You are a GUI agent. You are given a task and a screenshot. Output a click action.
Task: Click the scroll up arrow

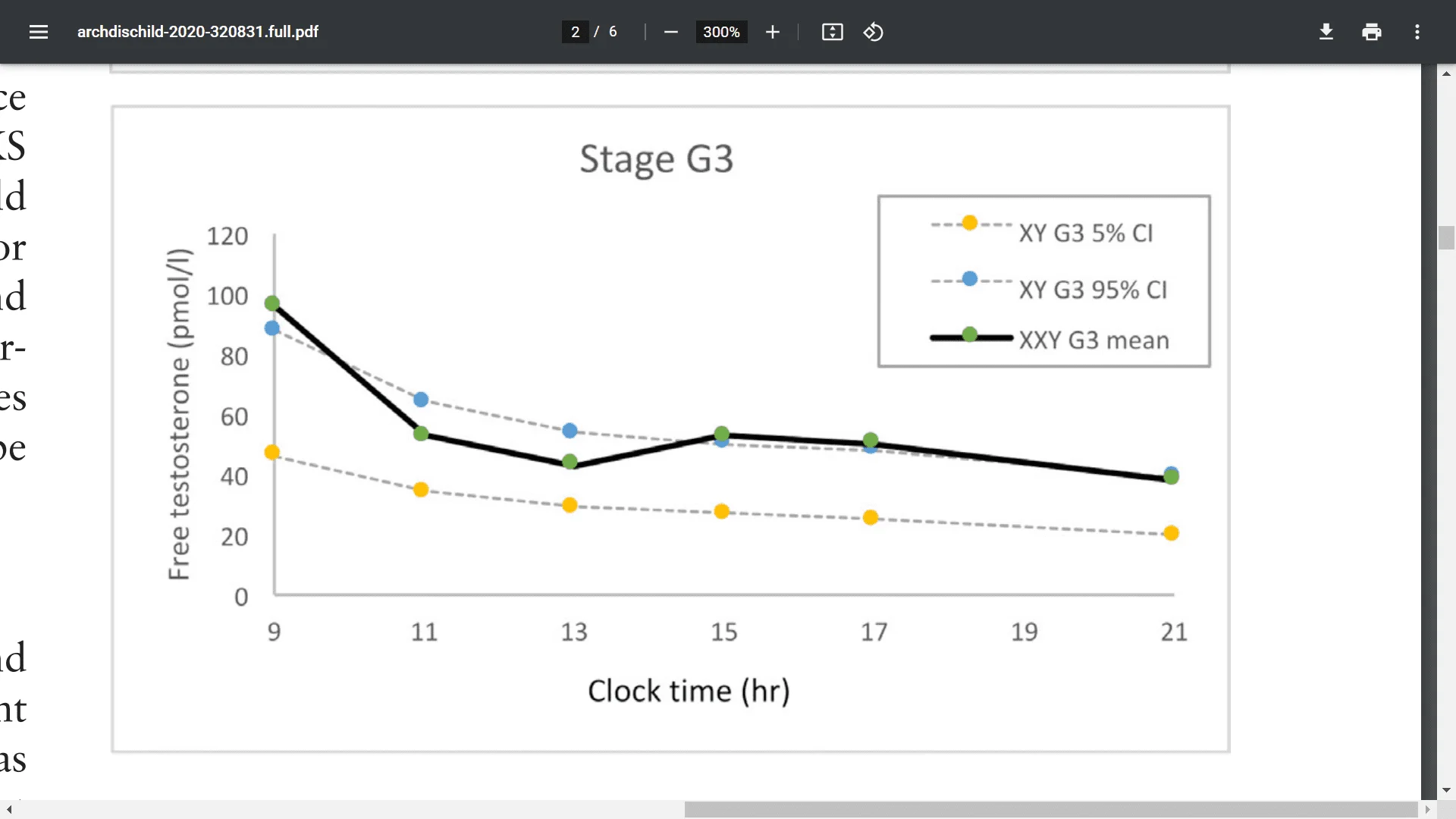coord(1446,74)
